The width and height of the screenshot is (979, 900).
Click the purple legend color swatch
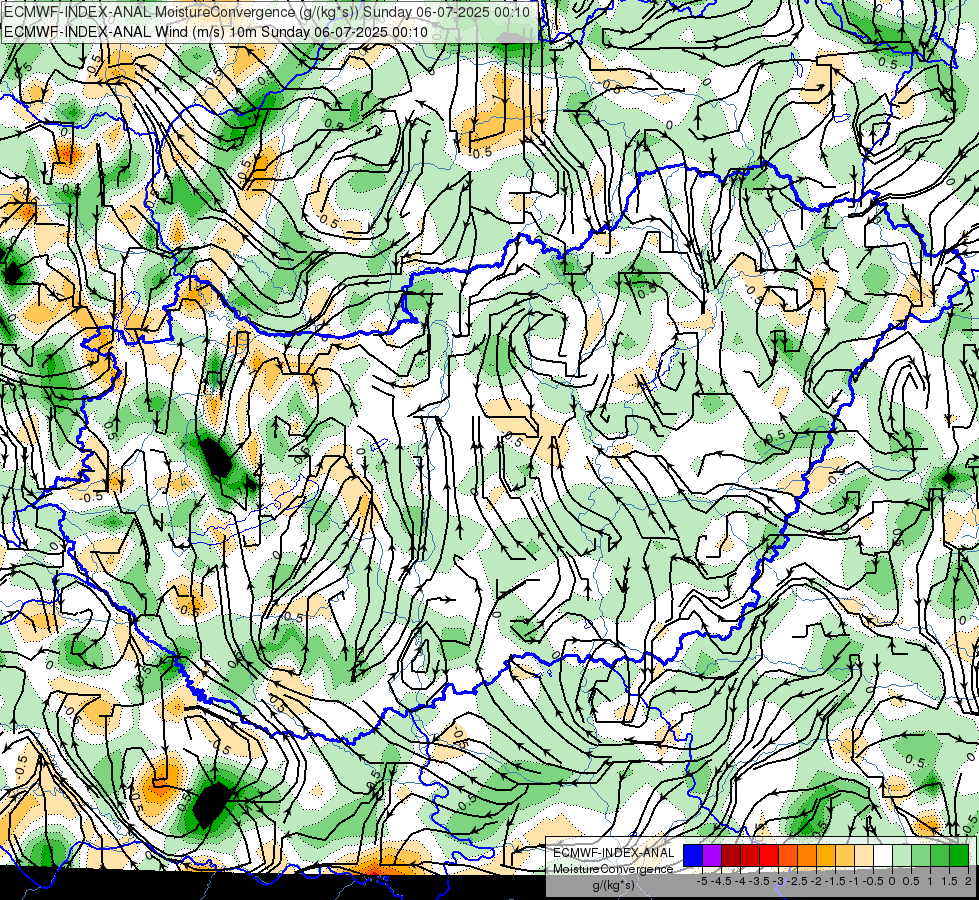[712, 855]
